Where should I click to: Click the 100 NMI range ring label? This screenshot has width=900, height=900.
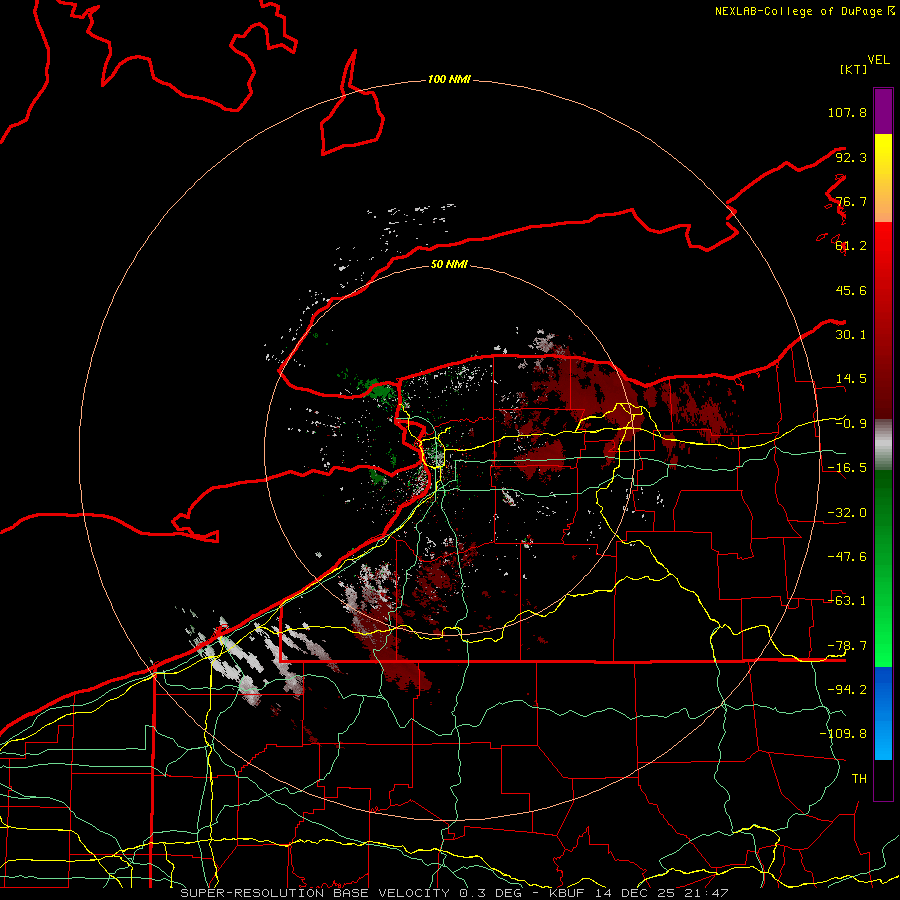[x=449, y=79]
